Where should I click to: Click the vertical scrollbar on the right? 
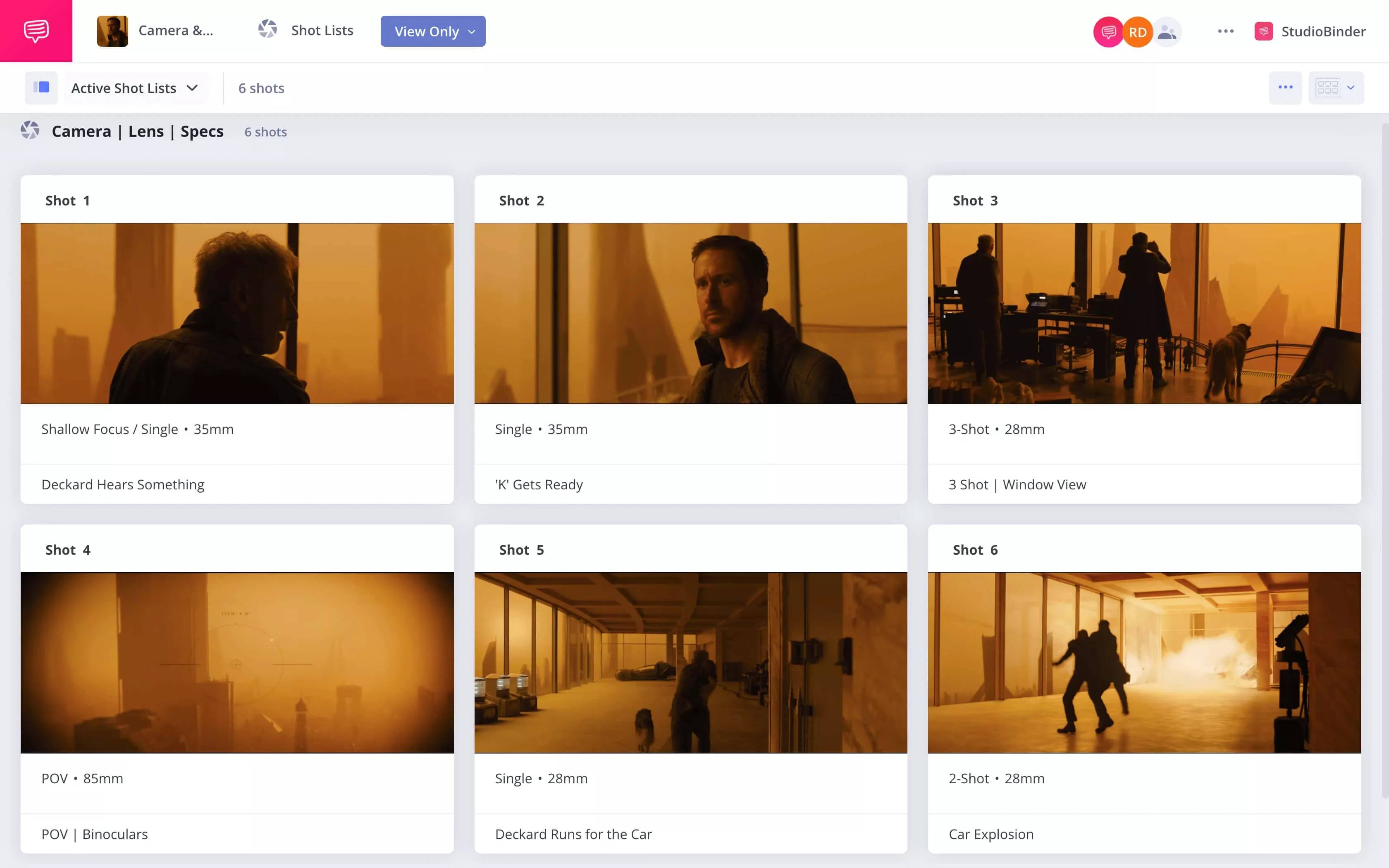tap(1384, 459)
